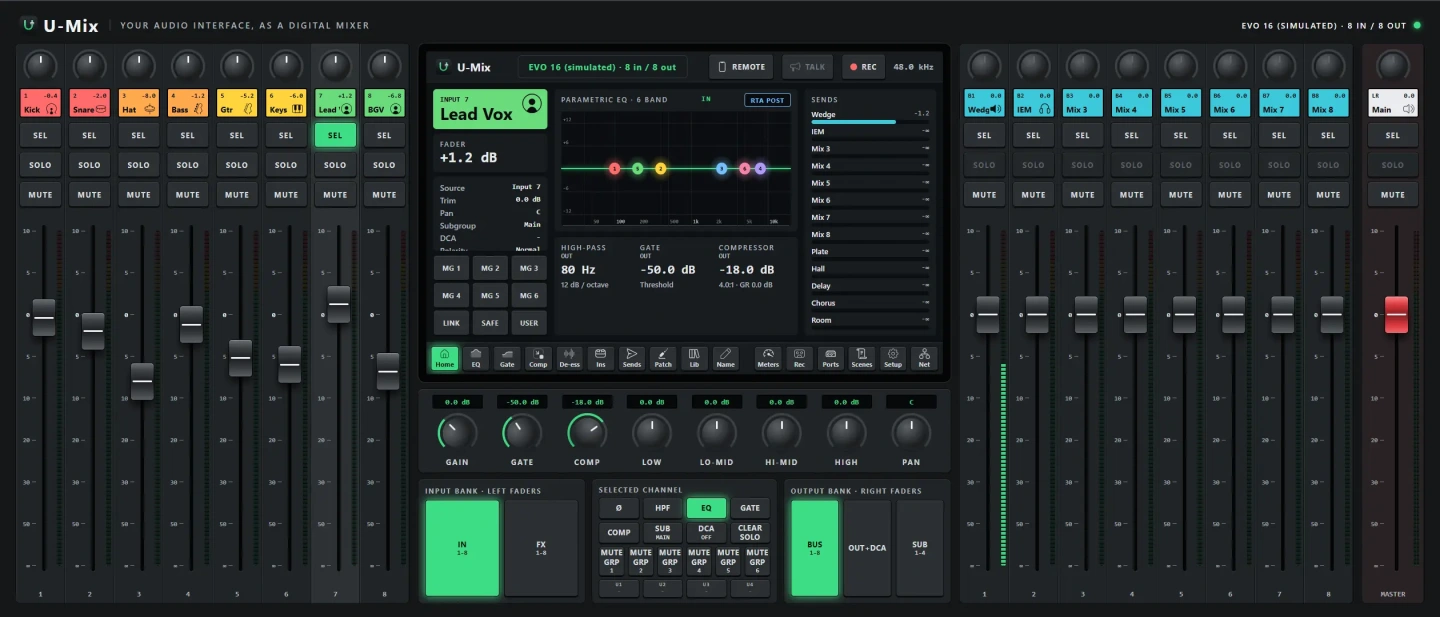Switch output bank to OUT+DCA
This screenshot has height=617, width=1440.
point(866,548)
